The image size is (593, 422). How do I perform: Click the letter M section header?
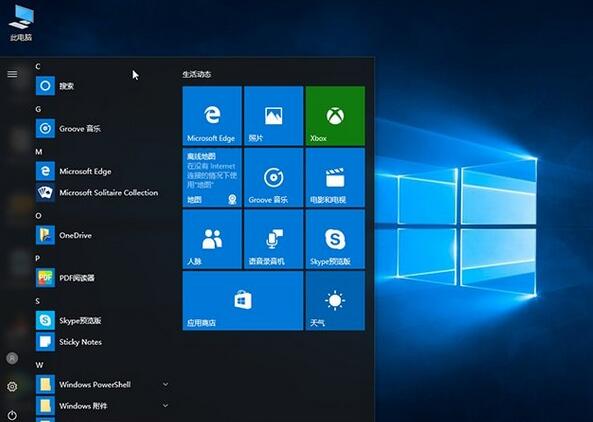(x=39, y=152)
